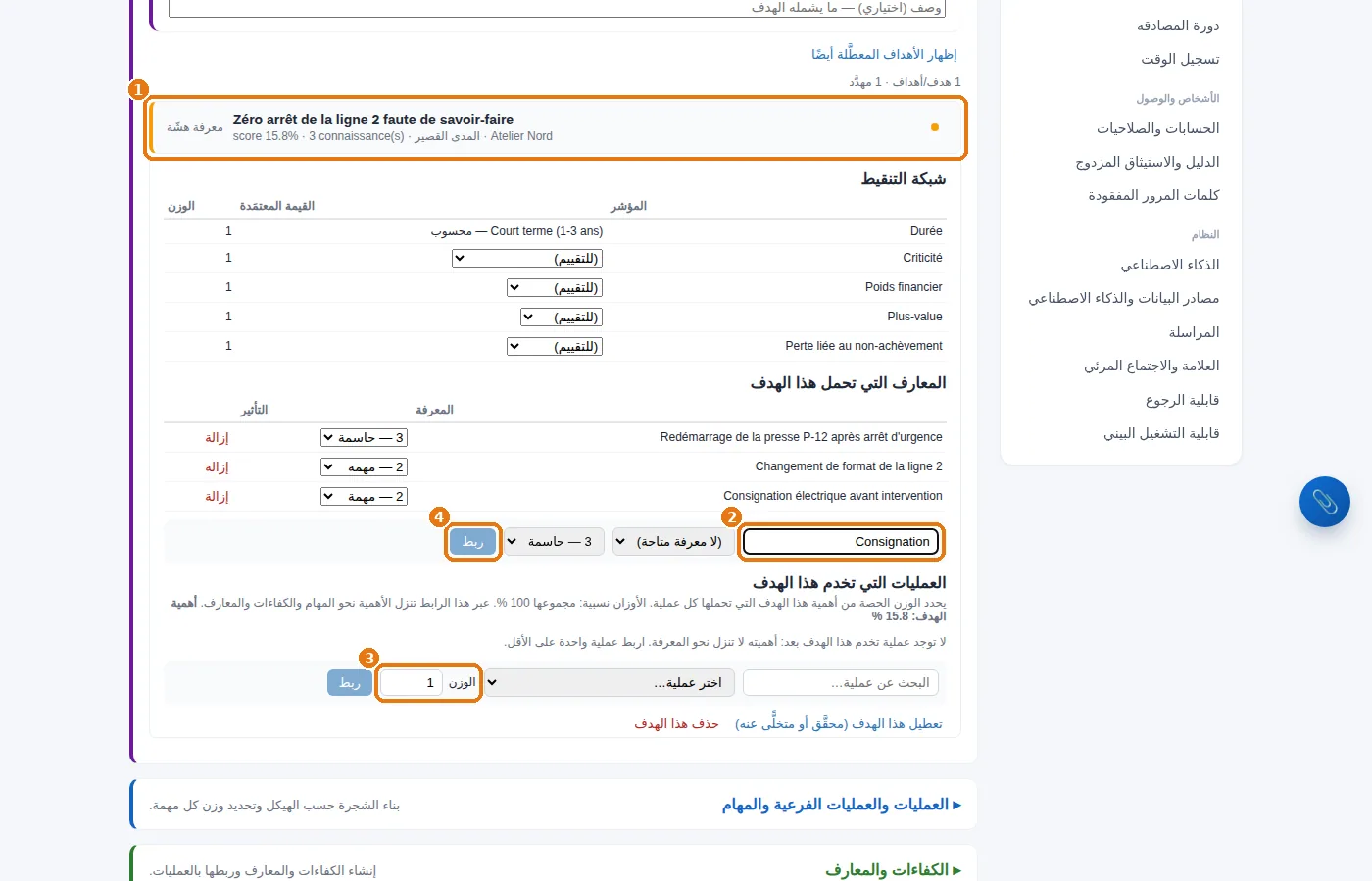
Task: Click إظهار الأهداف المعطّلة أيضًا link
Action: coord(884,54)
